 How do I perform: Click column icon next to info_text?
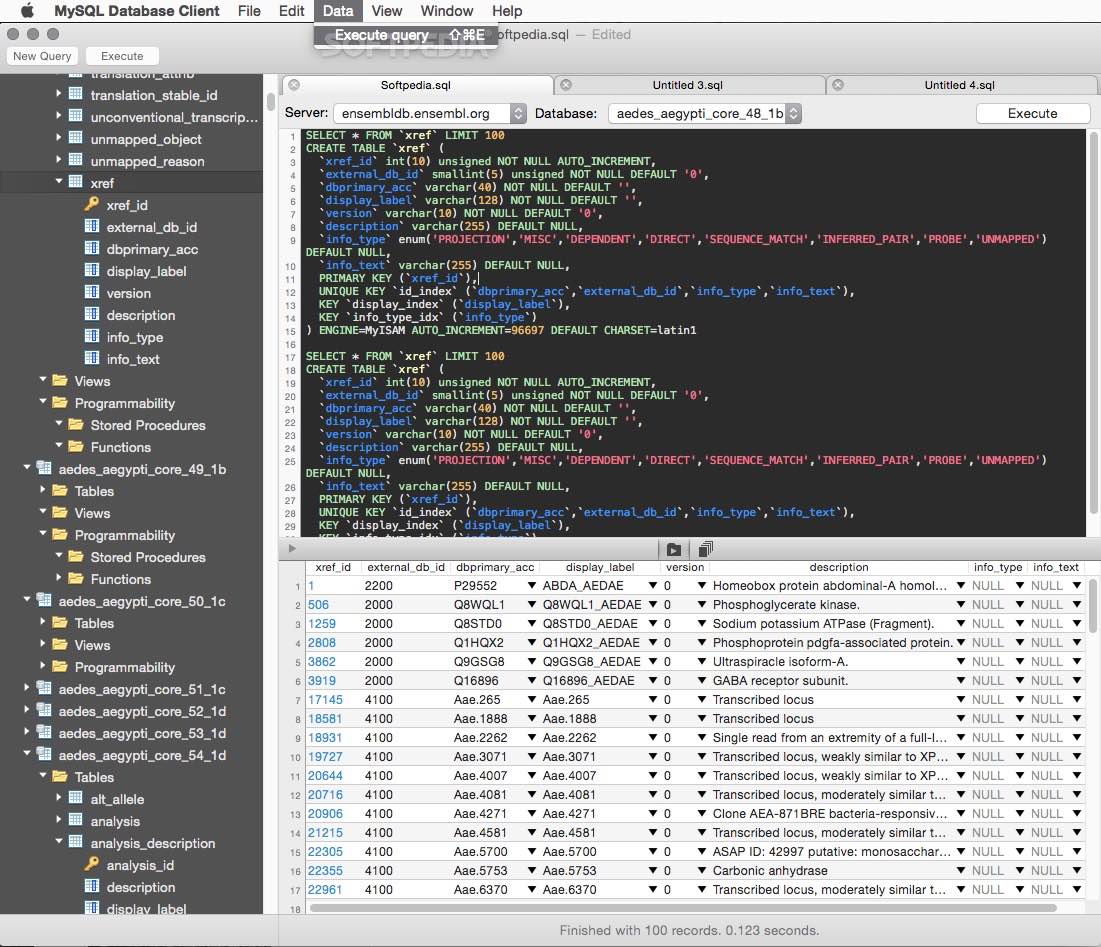[91, 357]
